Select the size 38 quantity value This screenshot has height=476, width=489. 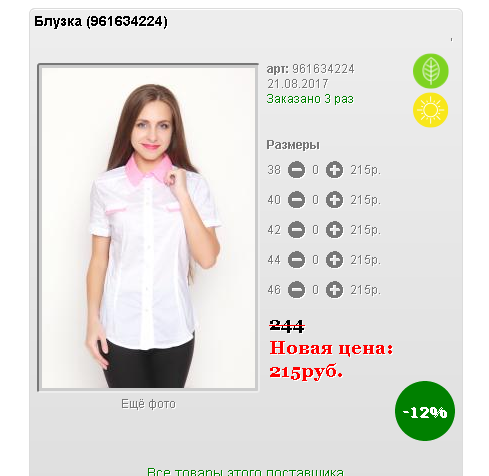[315, 170]
